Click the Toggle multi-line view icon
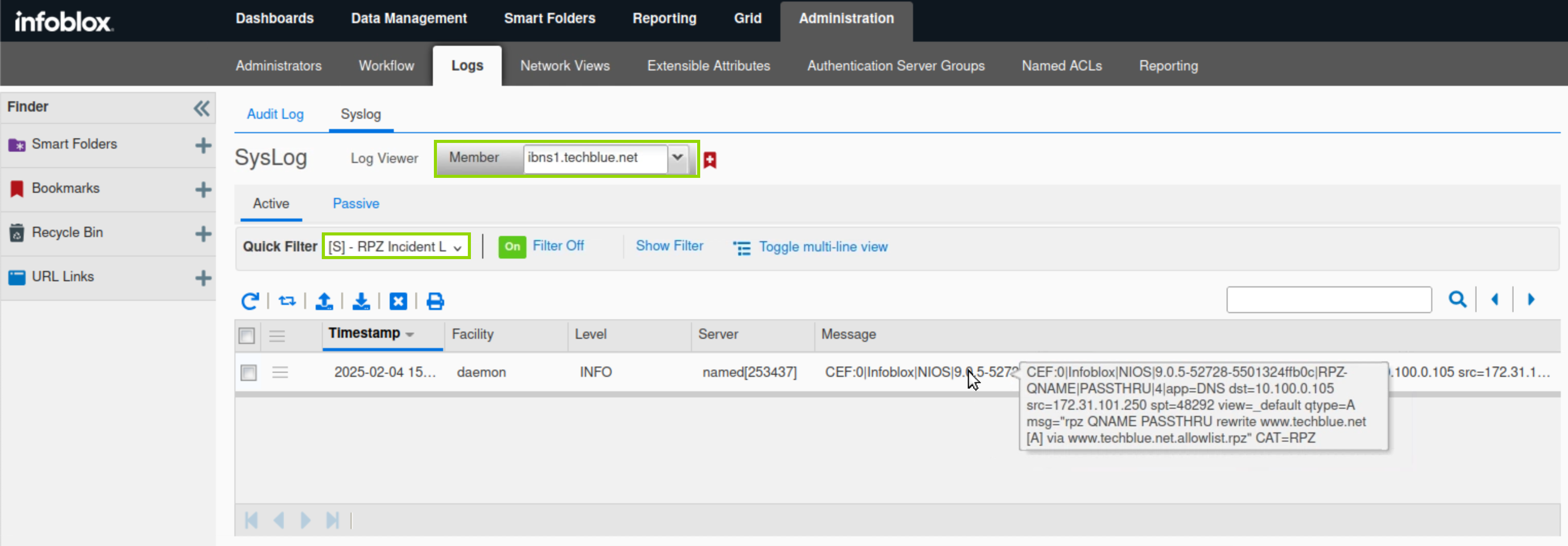Screen dimensions: 1568x546 [741, 247]
